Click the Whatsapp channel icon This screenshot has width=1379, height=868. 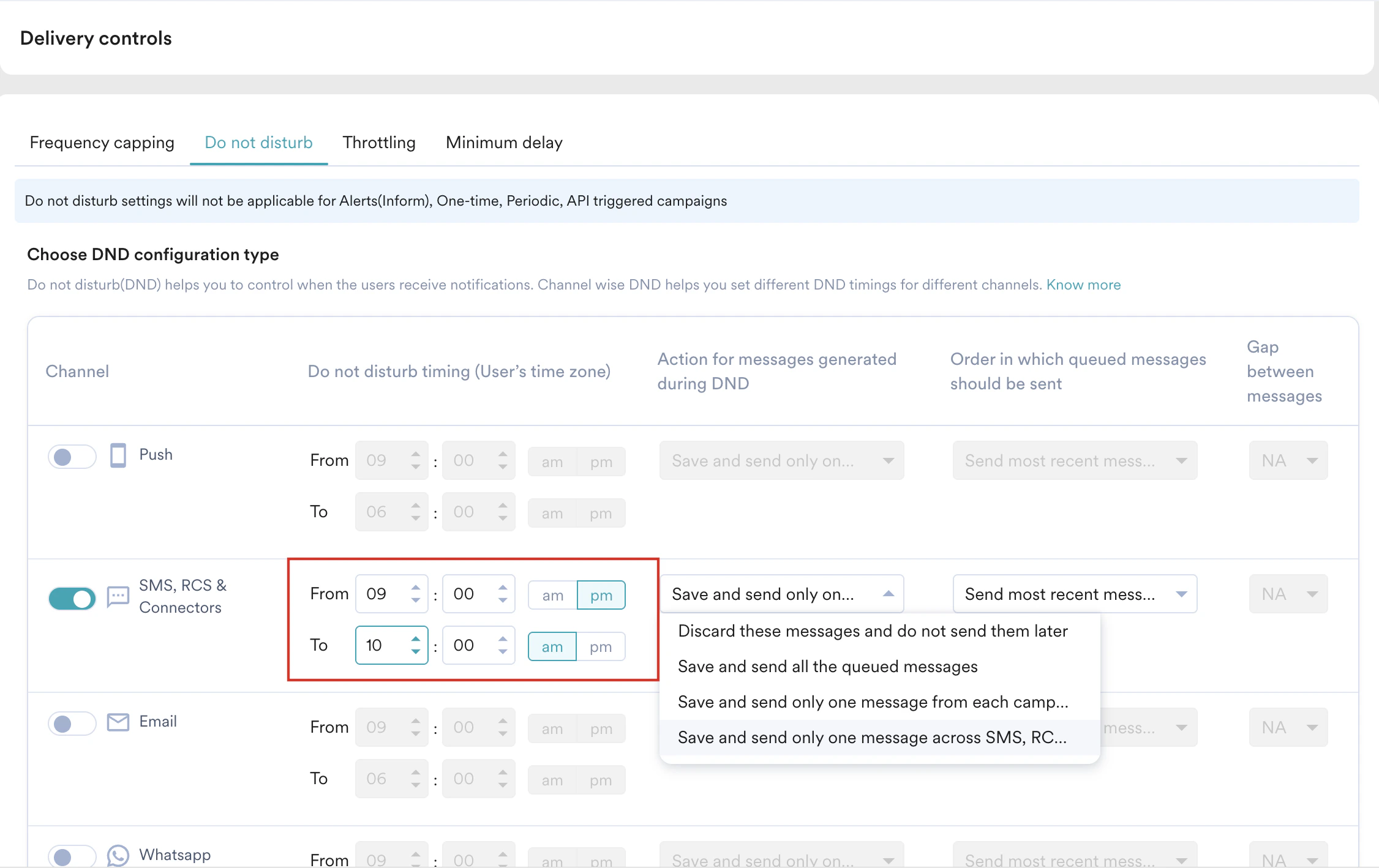pos(118,855)
